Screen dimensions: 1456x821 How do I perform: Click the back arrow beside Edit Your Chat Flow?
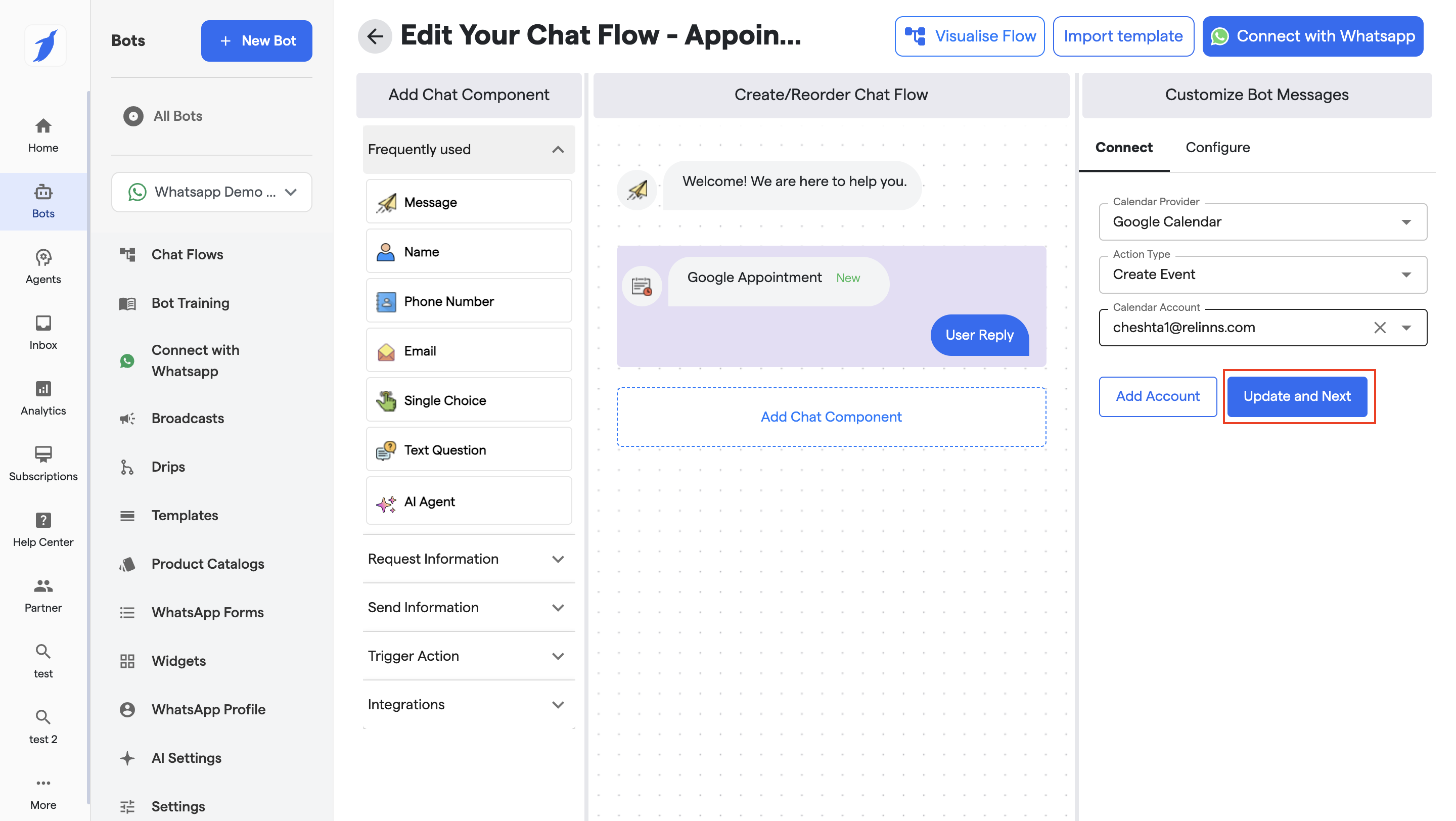(375, 36)
